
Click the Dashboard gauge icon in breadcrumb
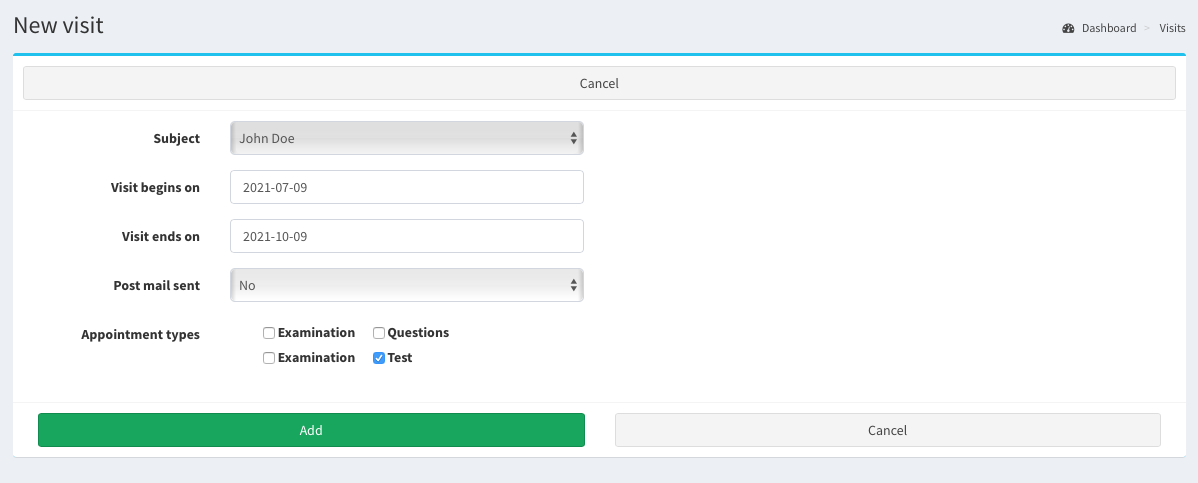pyautogui.click(x=1068, y=28)
